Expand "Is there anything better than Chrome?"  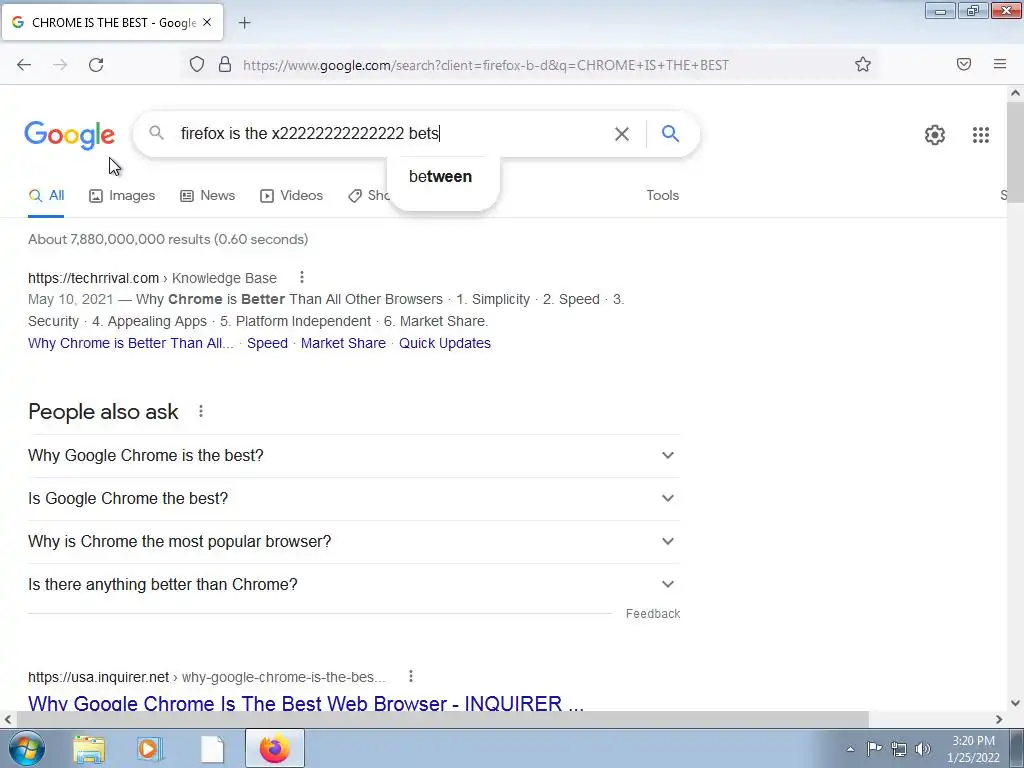click(x=354, y=584)
